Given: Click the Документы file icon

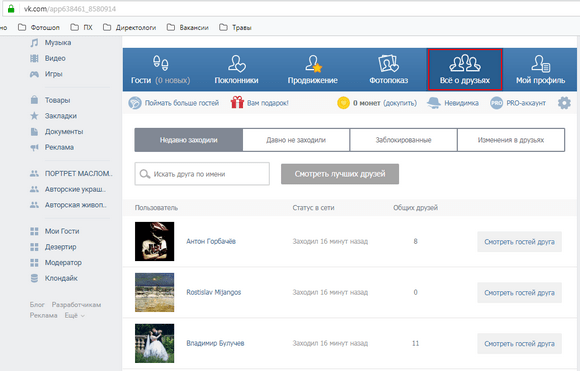Looking at the screenshot, I should click(34, 132).
